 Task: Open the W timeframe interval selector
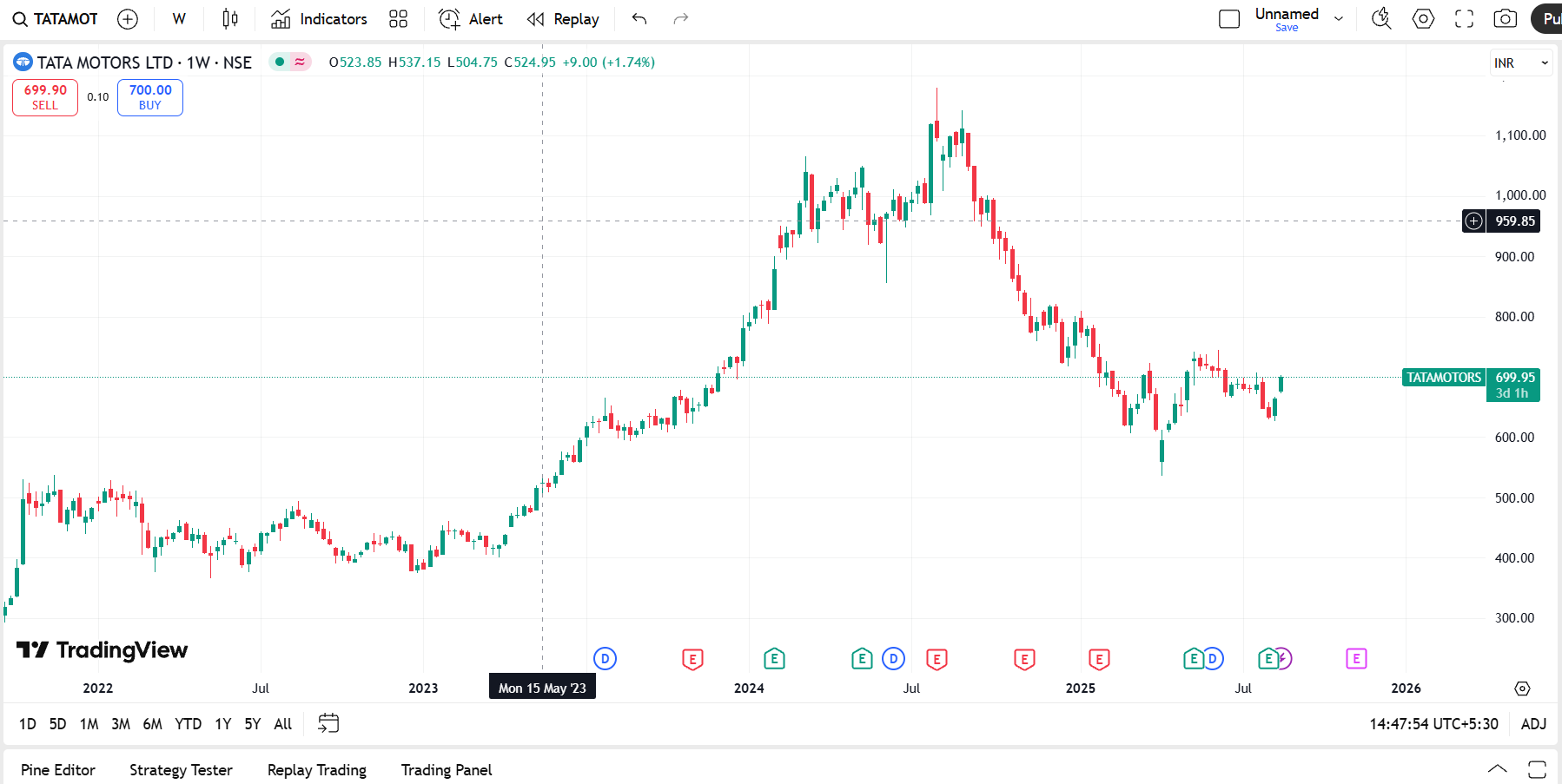(179, 19)
